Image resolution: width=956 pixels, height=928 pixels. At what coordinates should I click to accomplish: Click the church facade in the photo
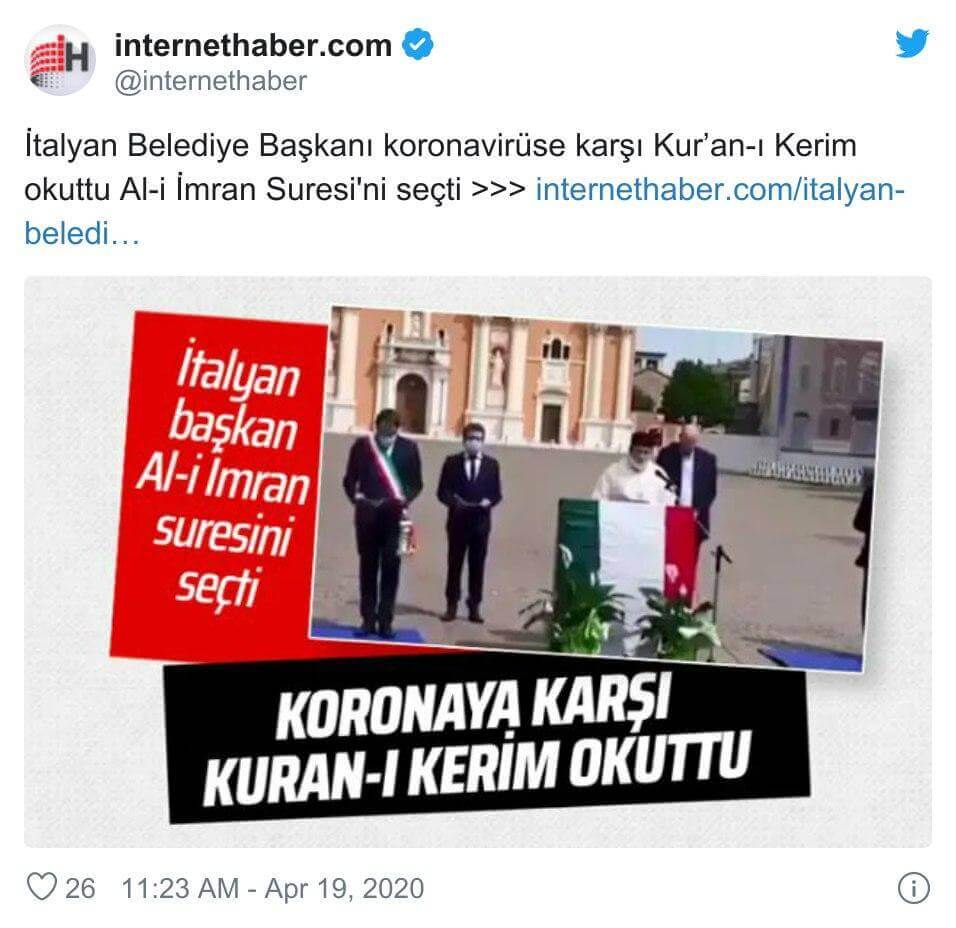482,376
